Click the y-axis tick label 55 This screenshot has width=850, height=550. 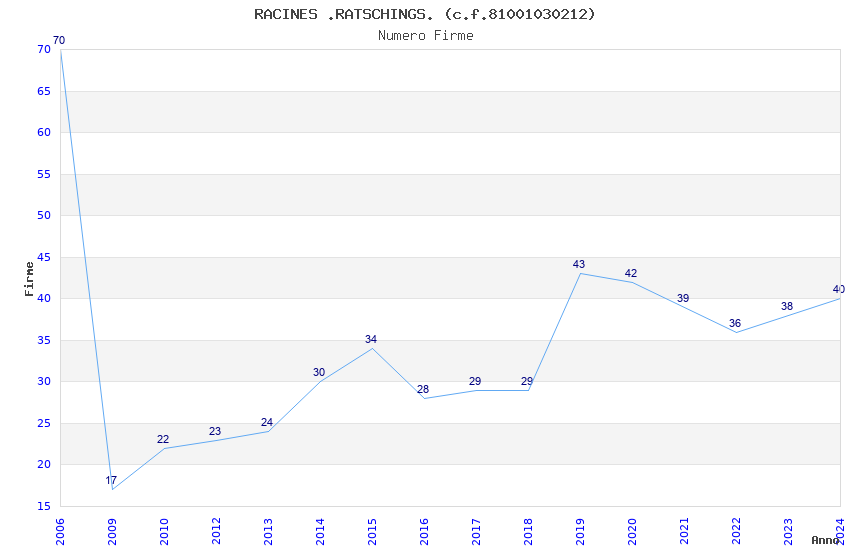tap(44, 174)
